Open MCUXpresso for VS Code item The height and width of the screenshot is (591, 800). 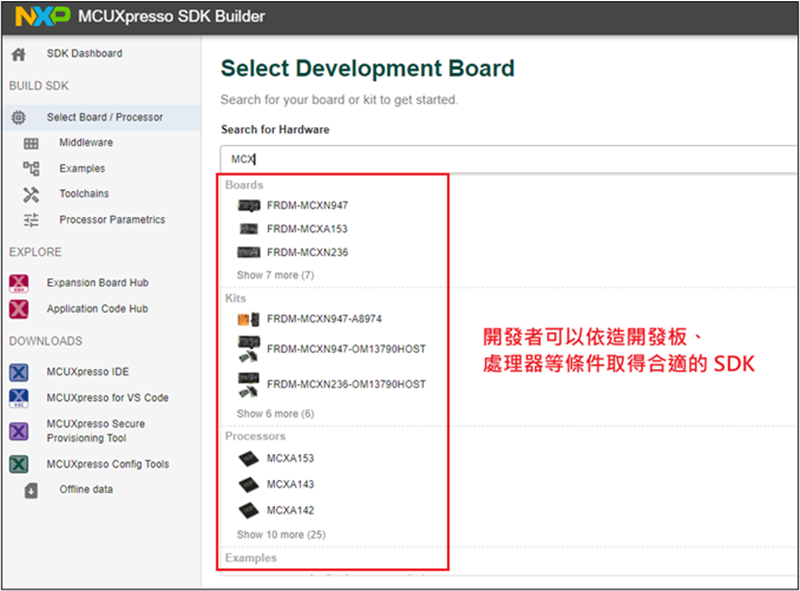point(107,397)
